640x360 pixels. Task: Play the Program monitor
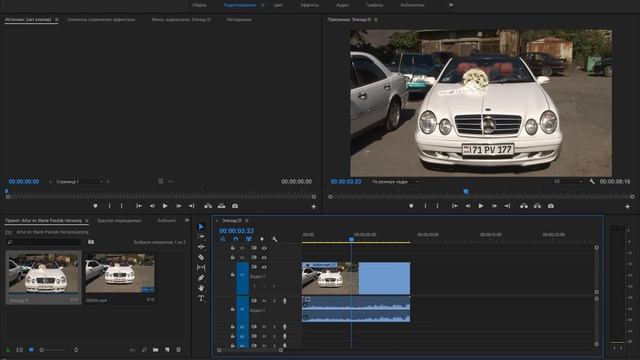481,206
